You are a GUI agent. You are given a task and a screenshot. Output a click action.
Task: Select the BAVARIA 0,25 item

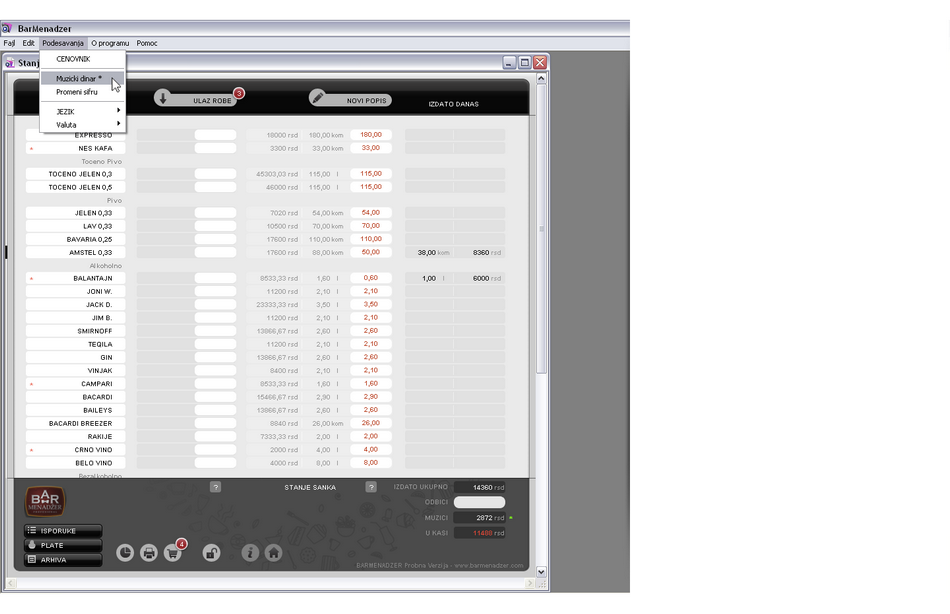(x=76, y=239)
